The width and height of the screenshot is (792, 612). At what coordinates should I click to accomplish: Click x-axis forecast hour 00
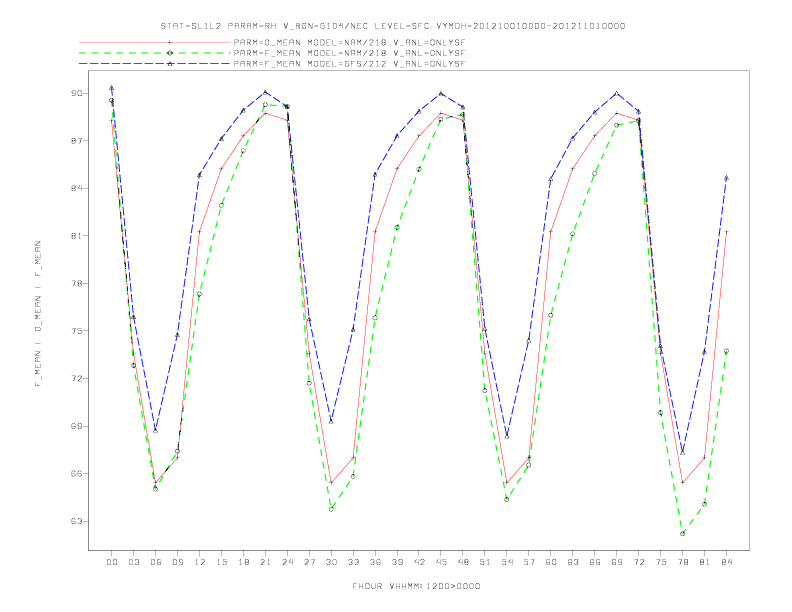(112, 562)
